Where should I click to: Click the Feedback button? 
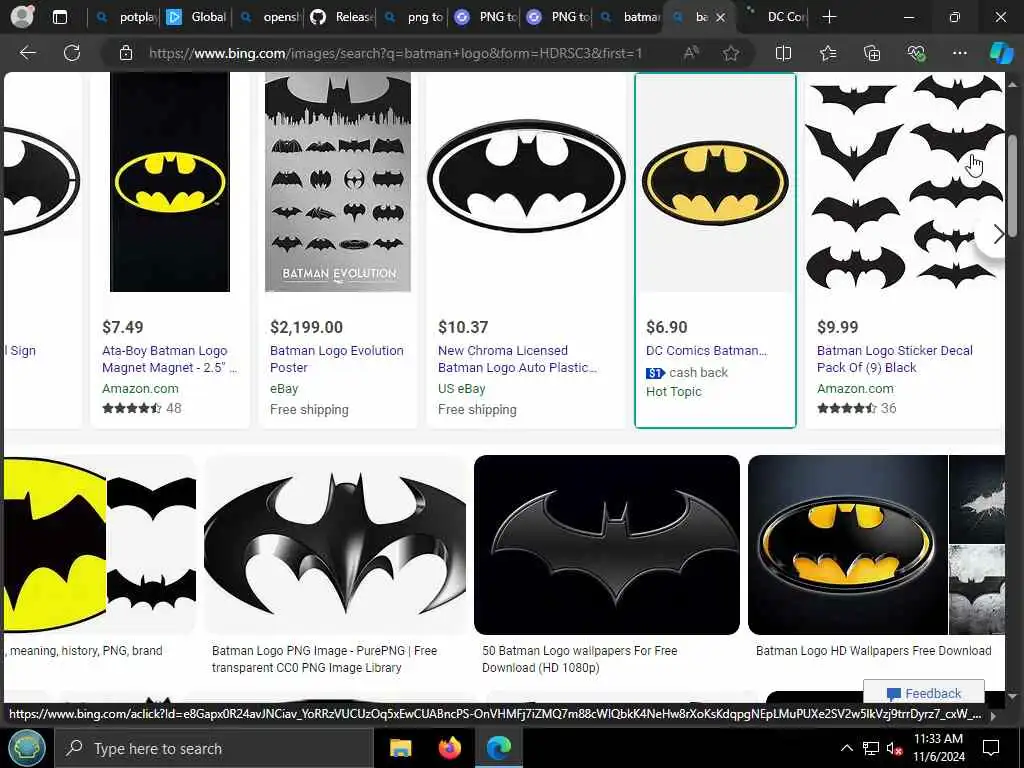tap(923, 693)
